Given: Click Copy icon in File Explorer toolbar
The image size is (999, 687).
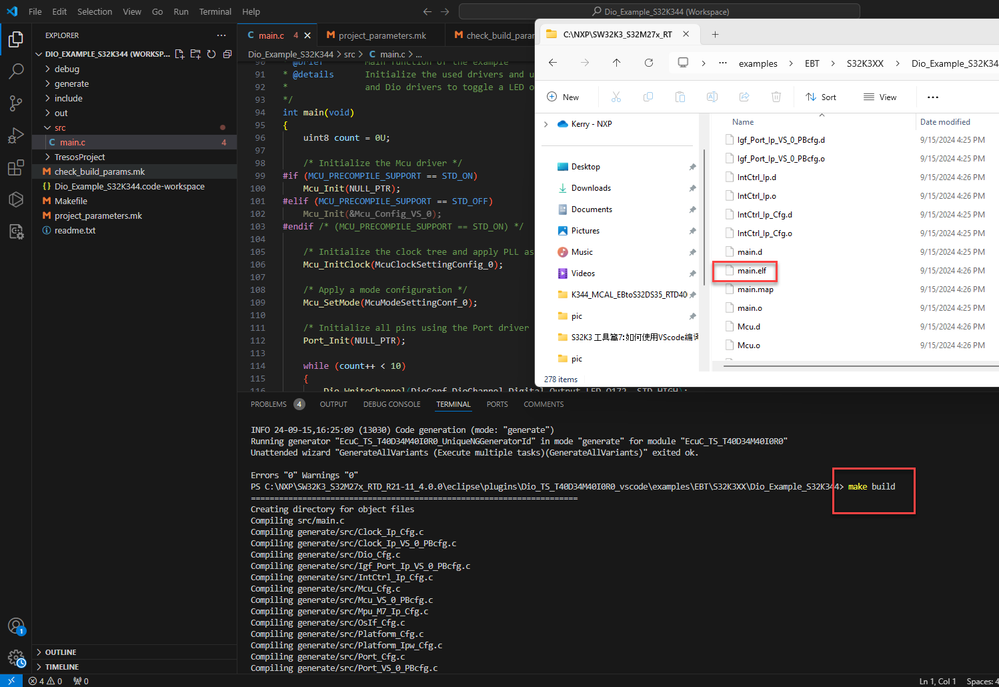Looking at the screenshot, I should (648, 97).
